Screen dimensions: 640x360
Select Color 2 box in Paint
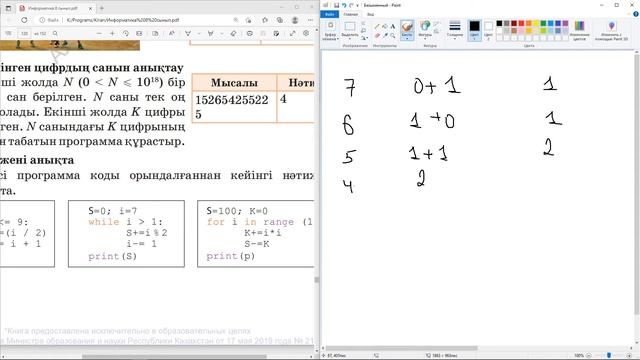pos(488,30)
